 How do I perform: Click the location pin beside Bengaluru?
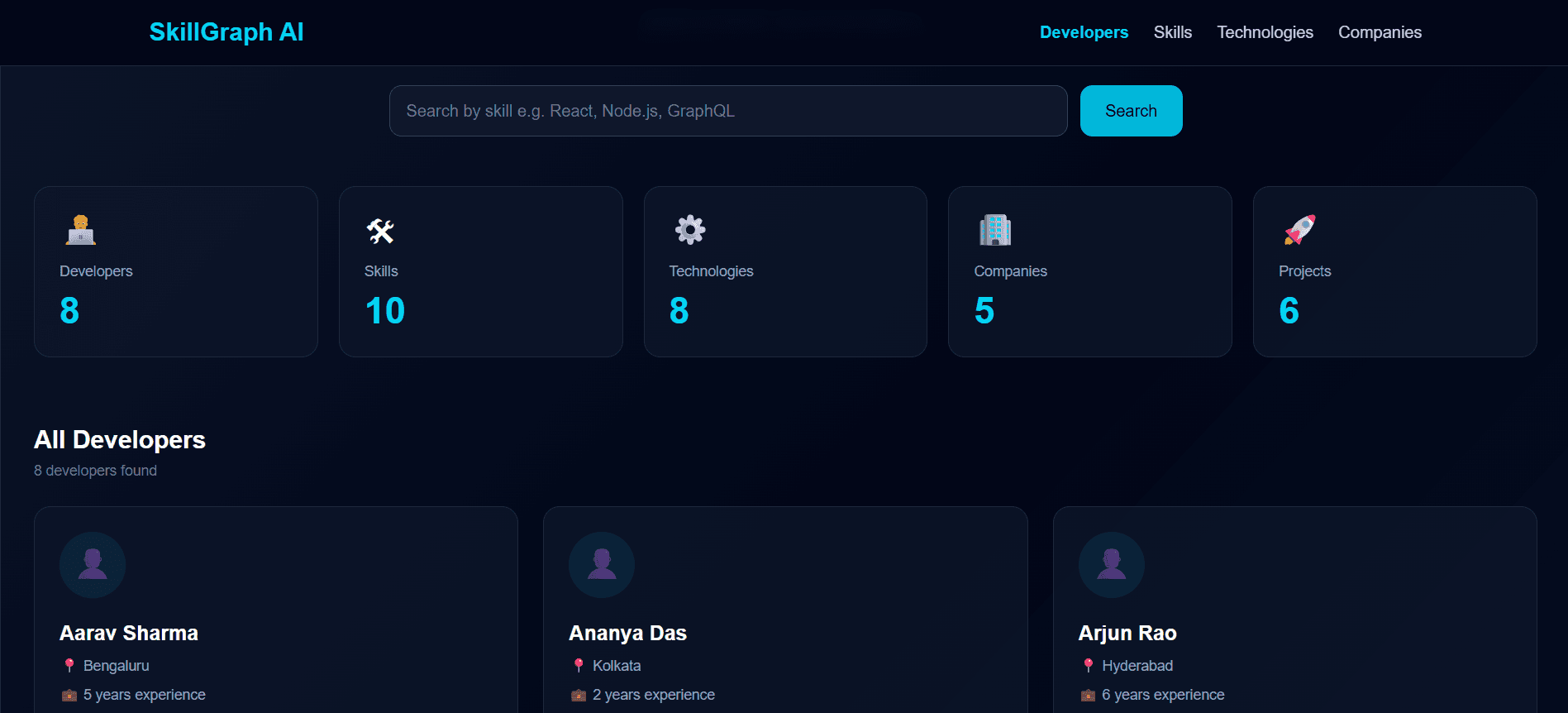(x=69, y=666)
